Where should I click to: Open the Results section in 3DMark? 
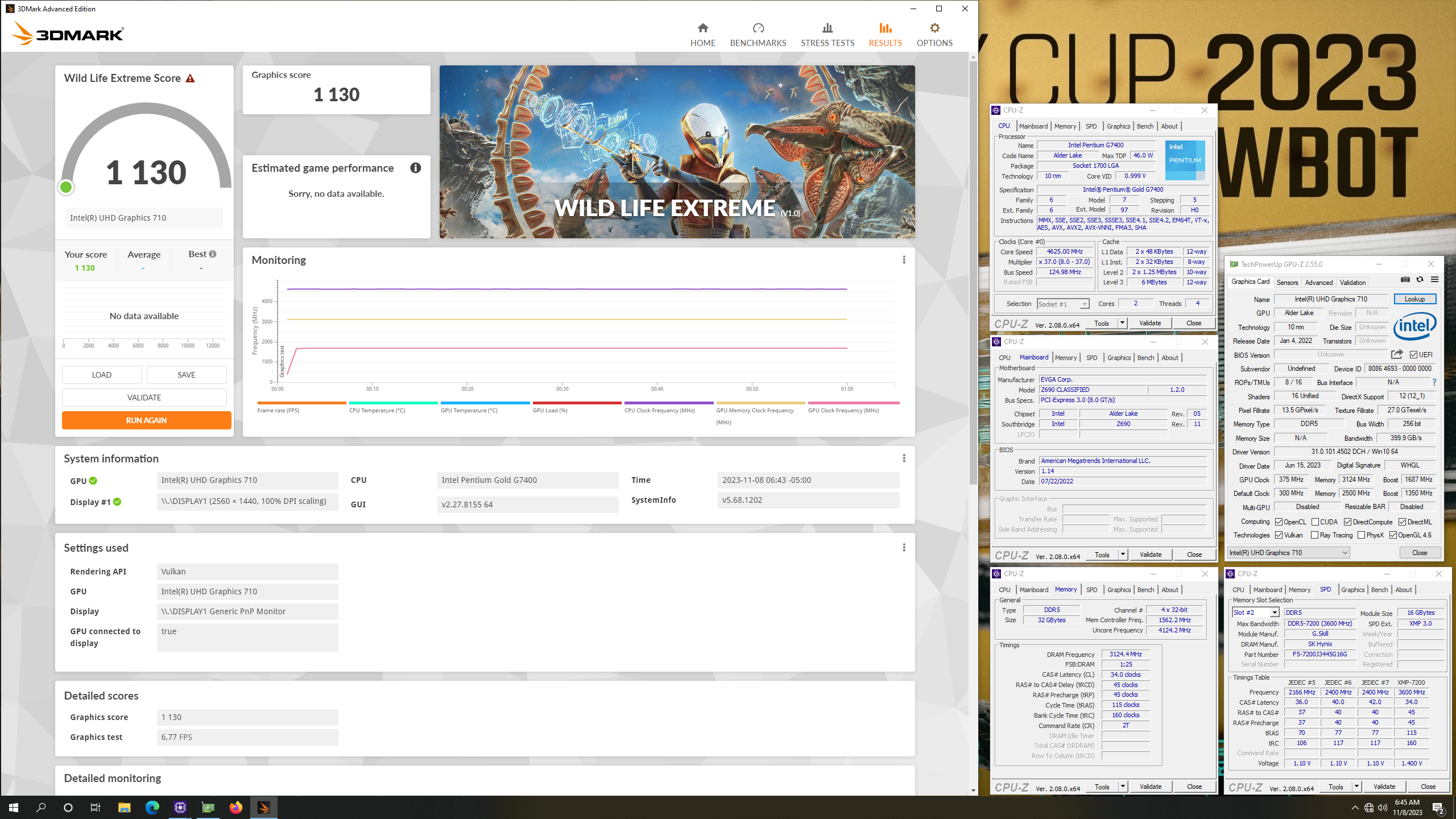885,35
